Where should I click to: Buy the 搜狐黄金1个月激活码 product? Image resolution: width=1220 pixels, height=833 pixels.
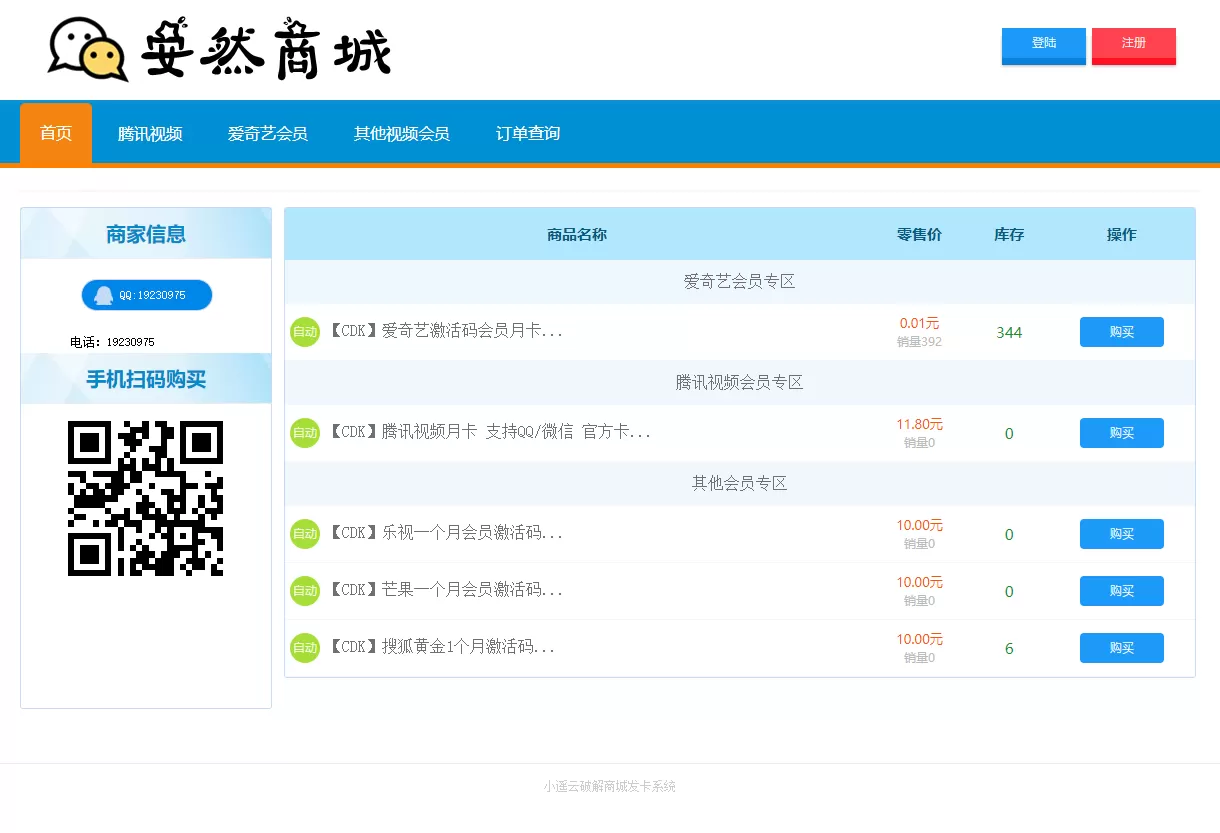coord(1122,648)
